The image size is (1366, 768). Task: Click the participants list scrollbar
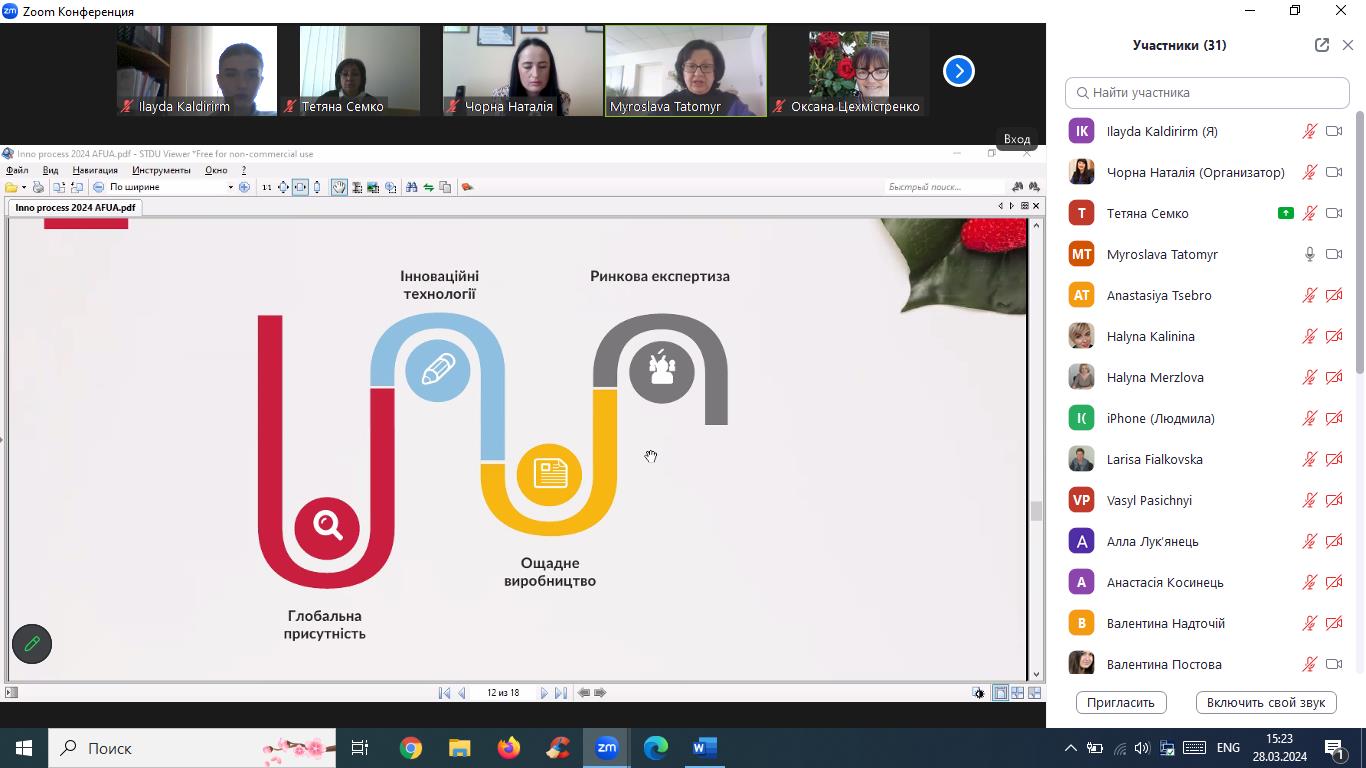pos(1359,240)
